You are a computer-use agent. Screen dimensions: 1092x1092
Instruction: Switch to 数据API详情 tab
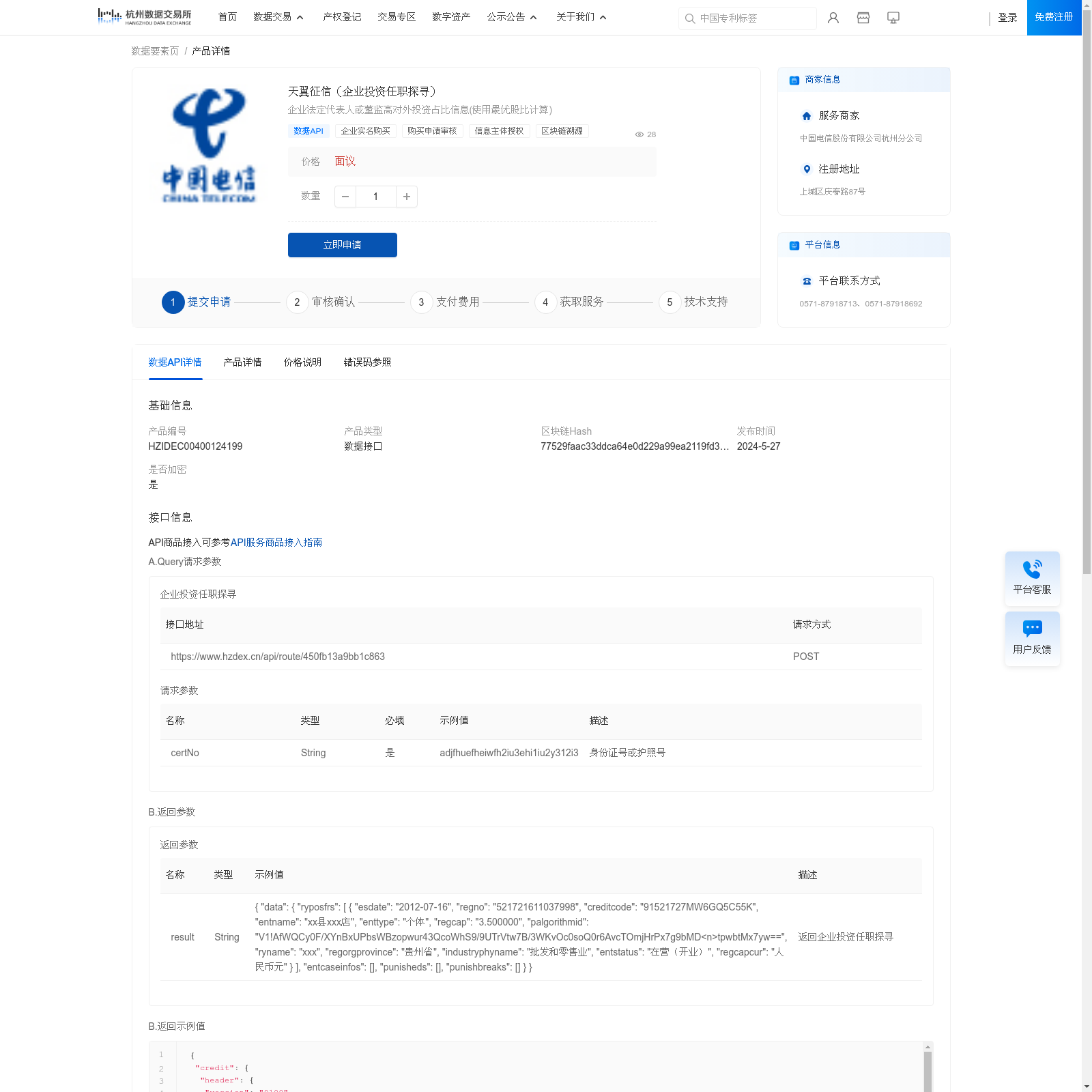click(175, 362)
